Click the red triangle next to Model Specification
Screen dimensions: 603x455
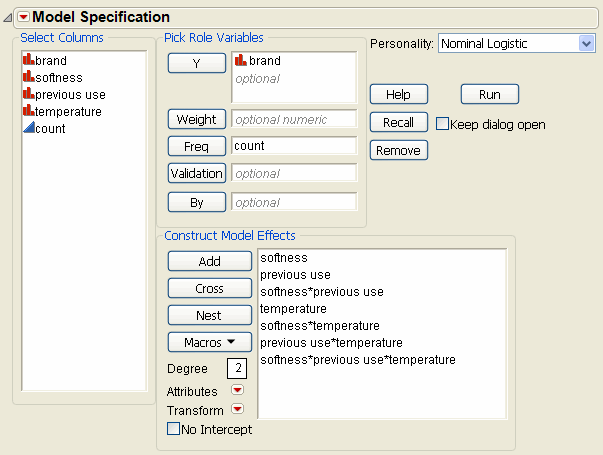pos(23,17)
